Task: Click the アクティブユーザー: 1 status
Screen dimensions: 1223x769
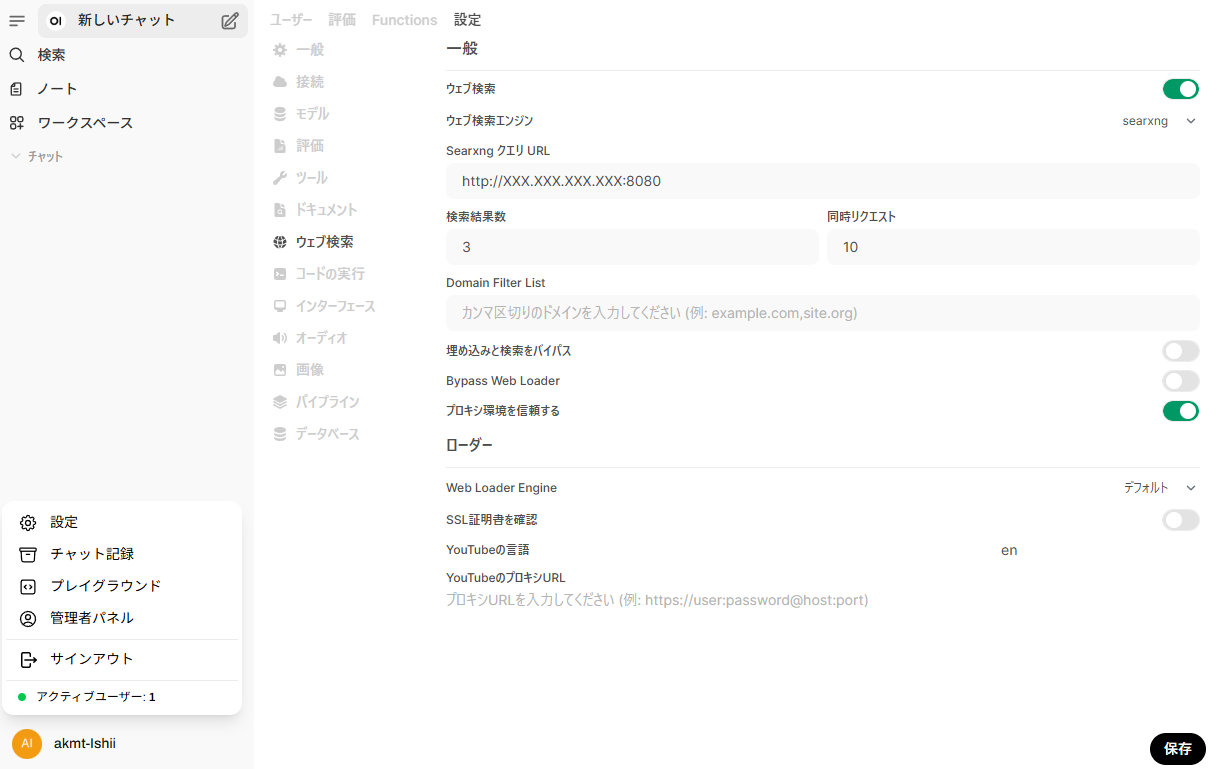Action: pyautogui.click(x=96, y=697)
